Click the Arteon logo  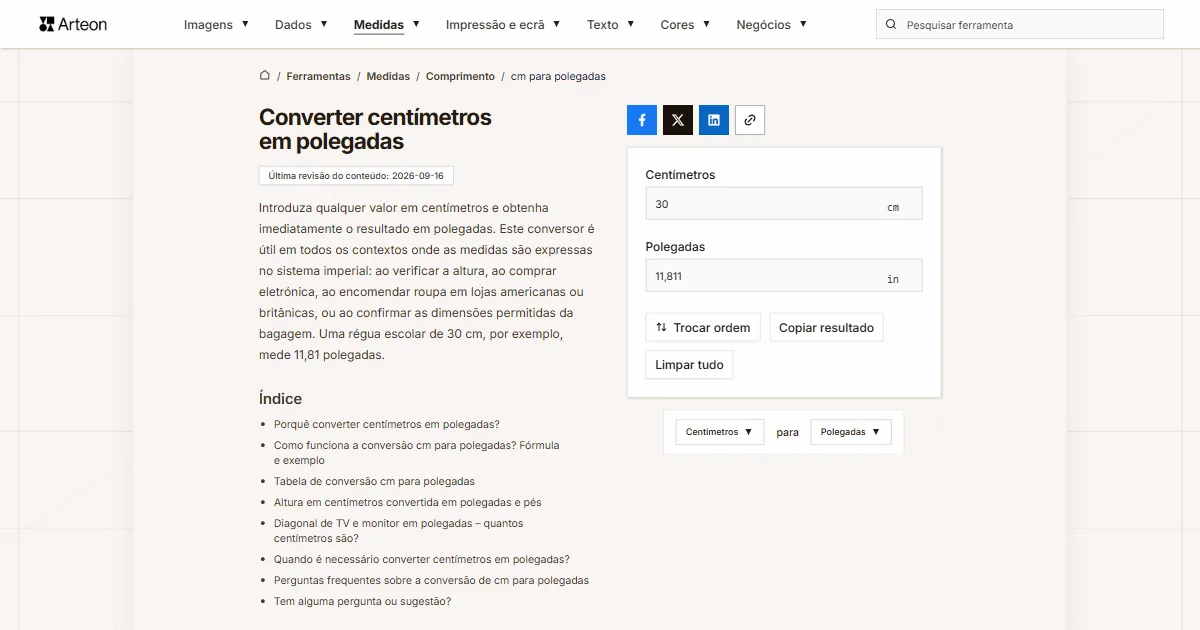point(73,24)
